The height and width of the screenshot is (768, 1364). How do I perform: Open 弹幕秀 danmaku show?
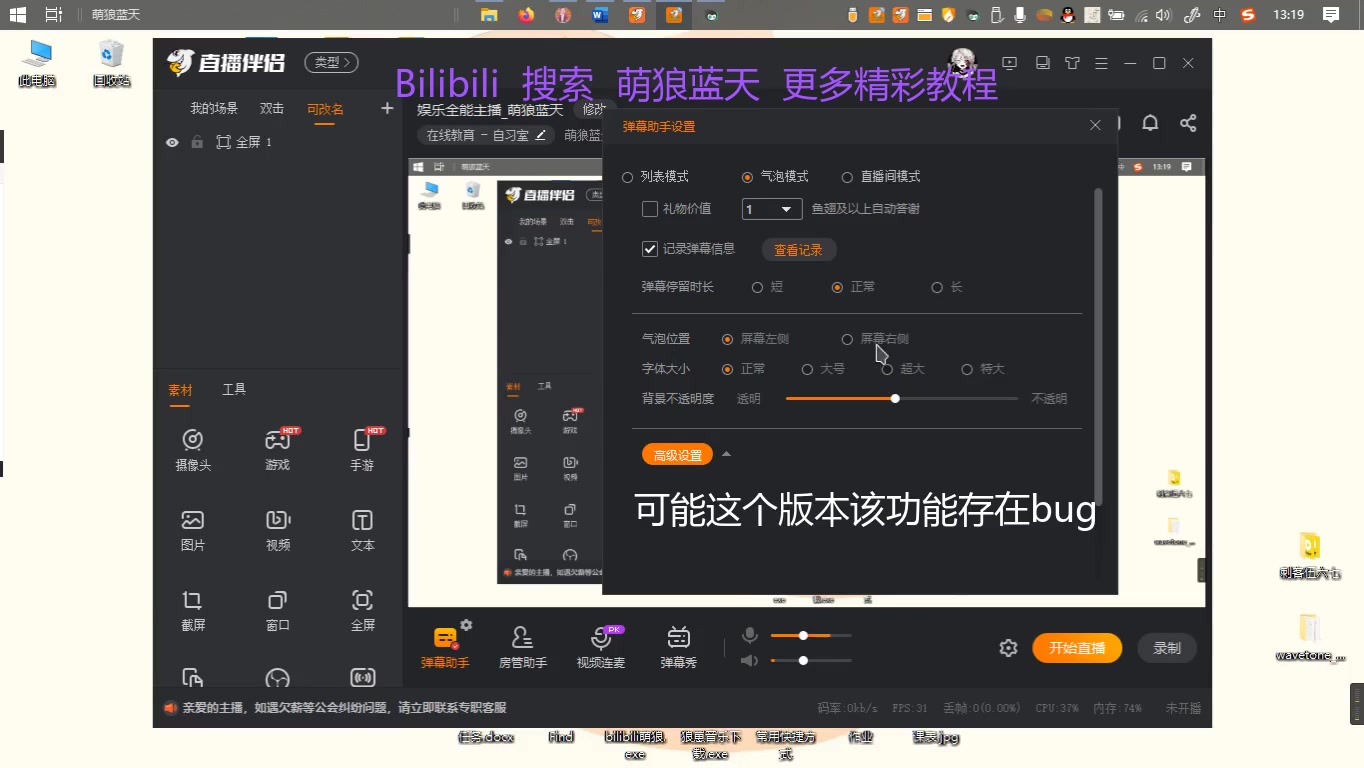[x=678, y=648]
